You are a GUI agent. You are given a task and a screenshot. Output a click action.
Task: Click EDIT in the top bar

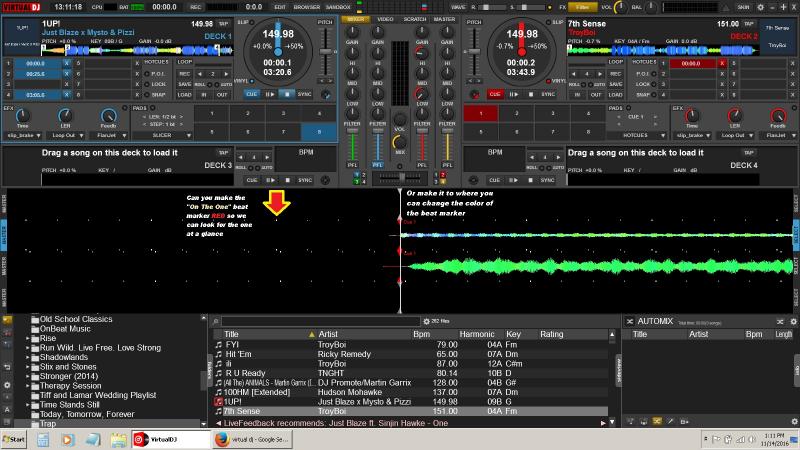pos(280,7)
